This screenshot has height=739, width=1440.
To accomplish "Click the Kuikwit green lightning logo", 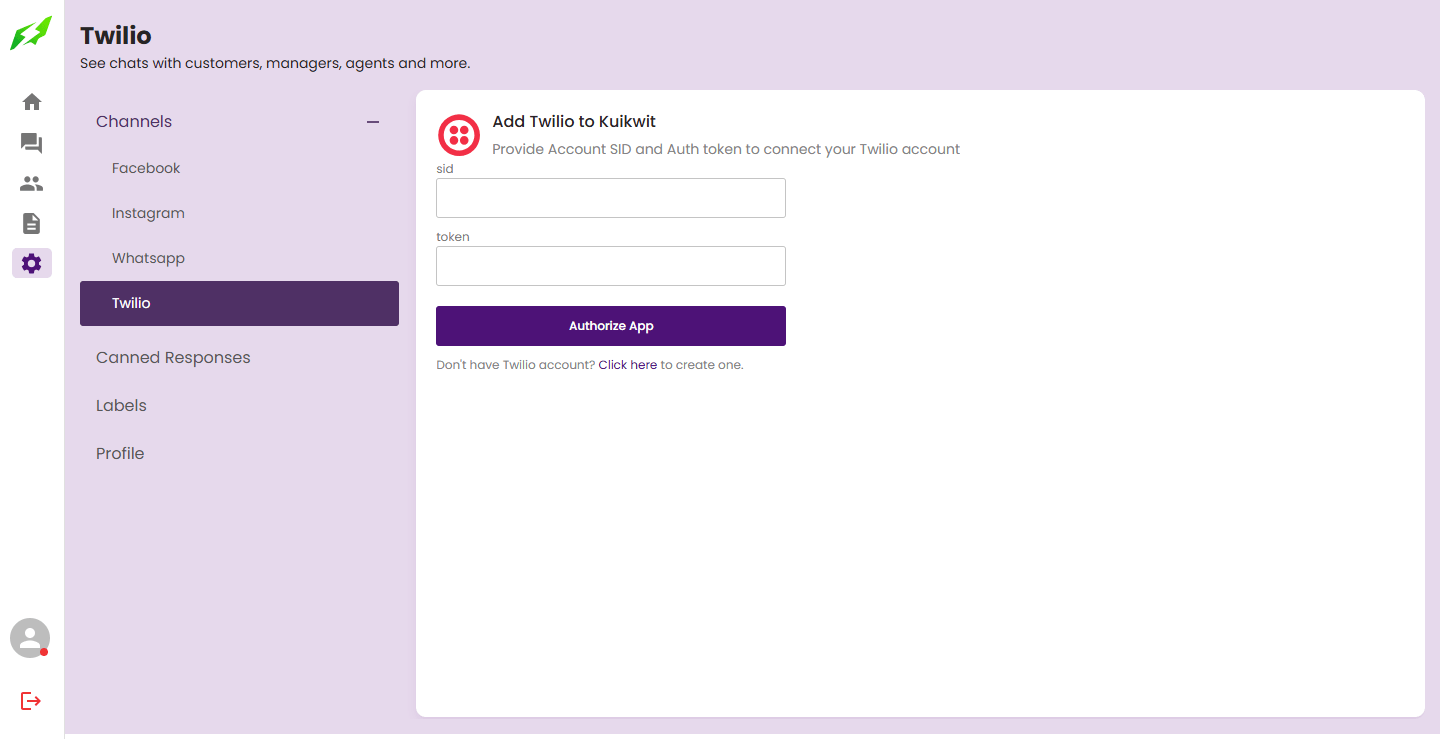I will point(31,33).
